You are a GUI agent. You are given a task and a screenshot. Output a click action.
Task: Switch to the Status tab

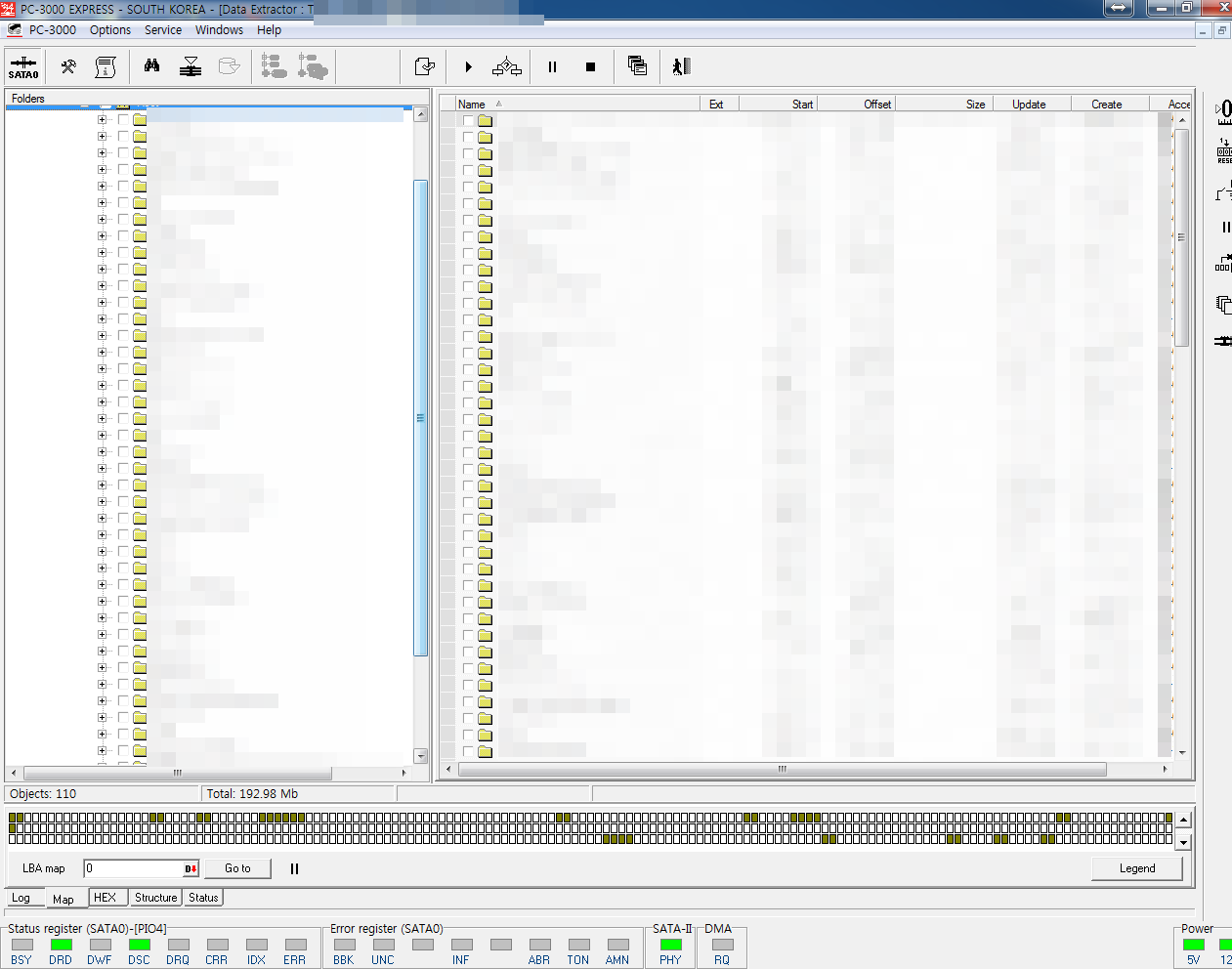[203, 898]
